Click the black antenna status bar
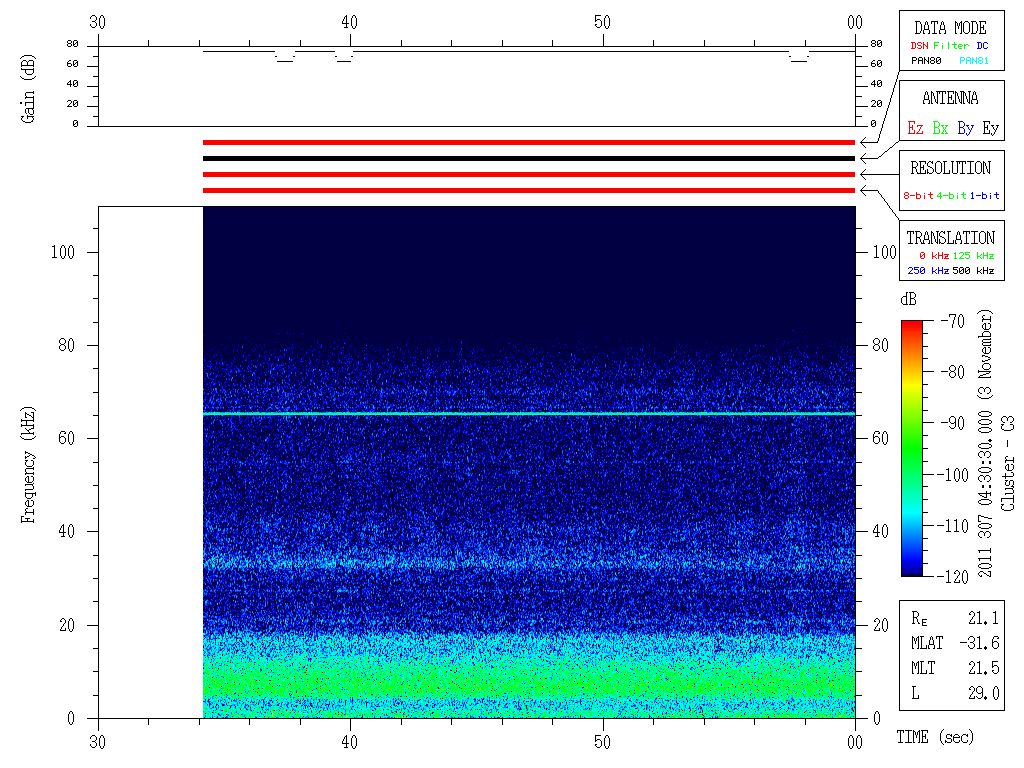Screen dimensions: 1024x768 click(528, 158)
